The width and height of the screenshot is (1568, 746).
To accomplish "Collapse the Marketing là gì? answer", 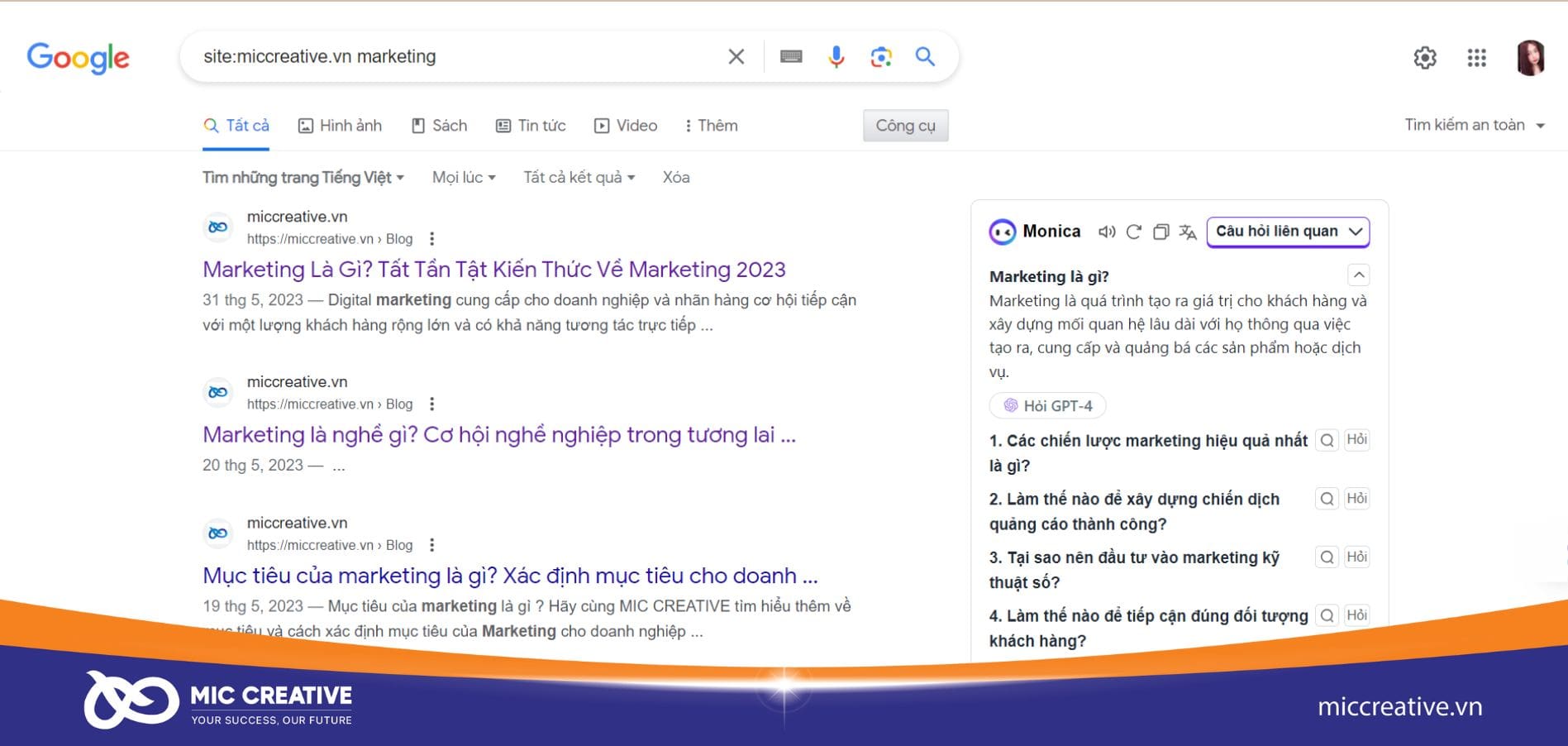I will 1359,275.
